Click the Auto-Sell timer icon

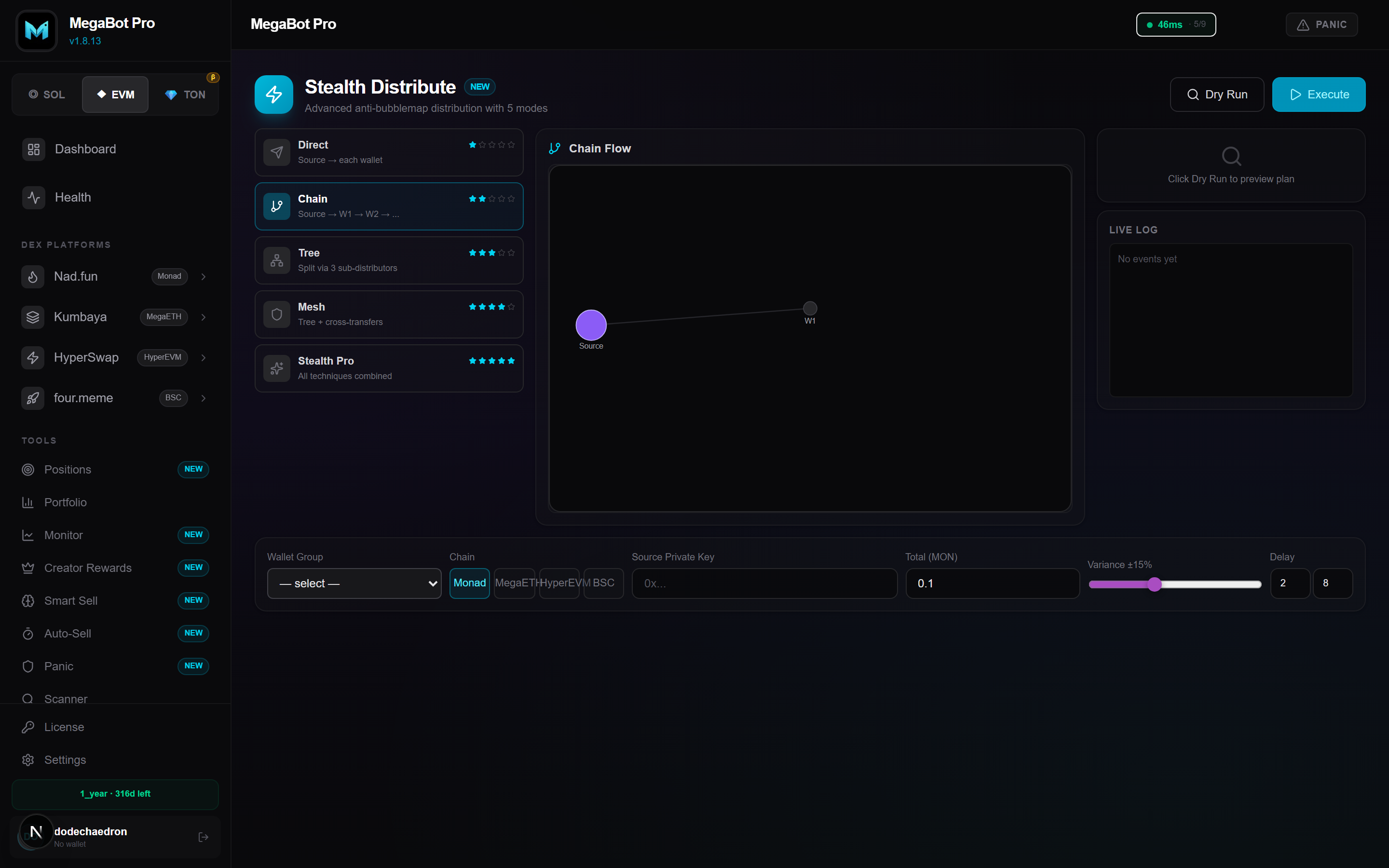[x=27, y=633]
